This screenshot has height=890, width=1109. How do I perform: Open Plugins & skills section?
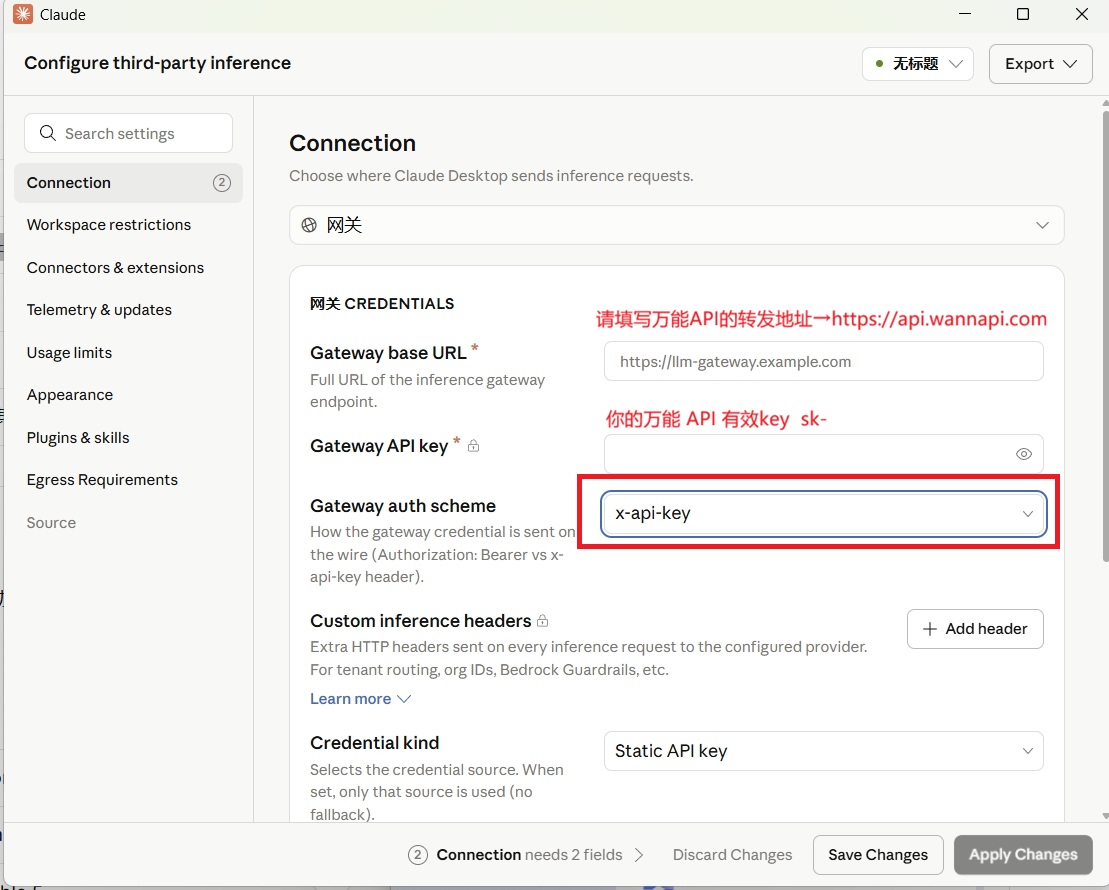(x=78, y=437)
